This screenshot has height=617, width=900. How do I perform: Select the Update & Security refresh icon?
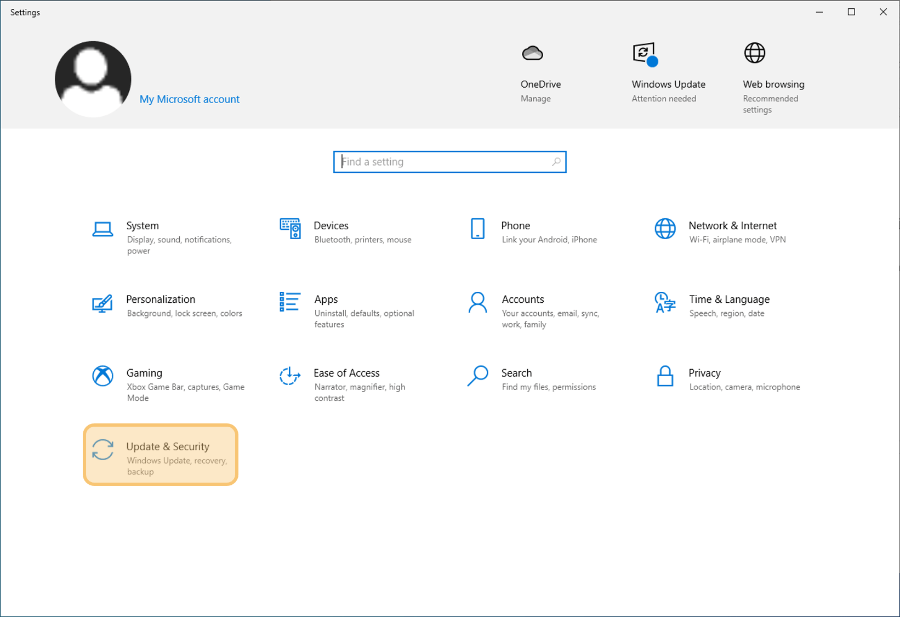[103, 449]
